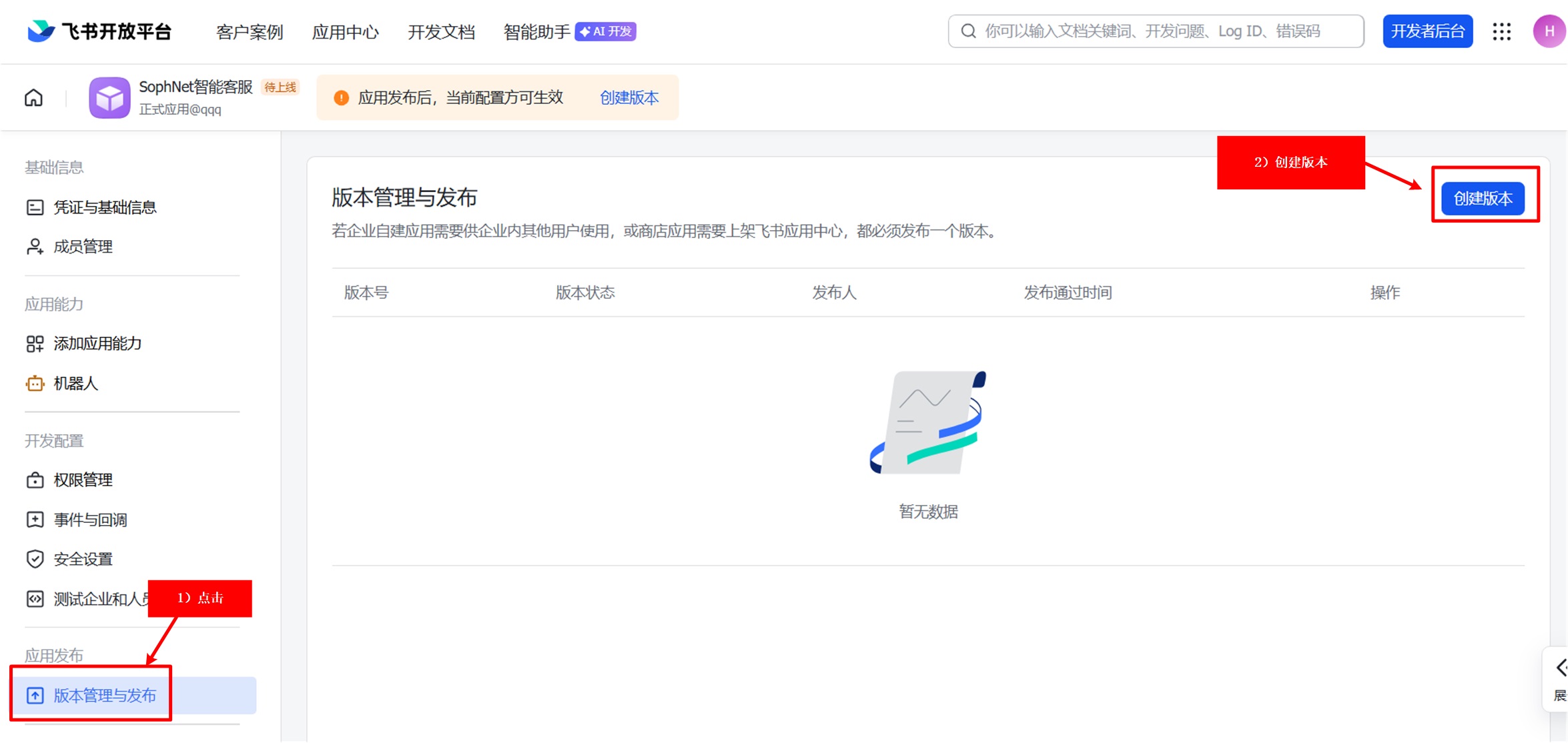Click the SophNet app cube icon
This screenshot has width=1568, height=743.
pyautogui.click(x=109, y=98)
